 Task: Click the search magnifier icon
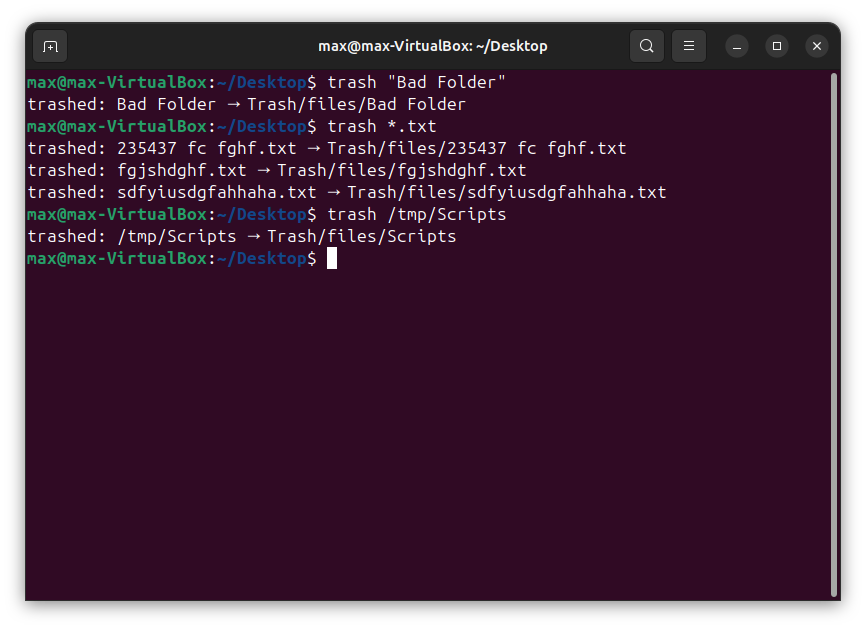(647, 46)
